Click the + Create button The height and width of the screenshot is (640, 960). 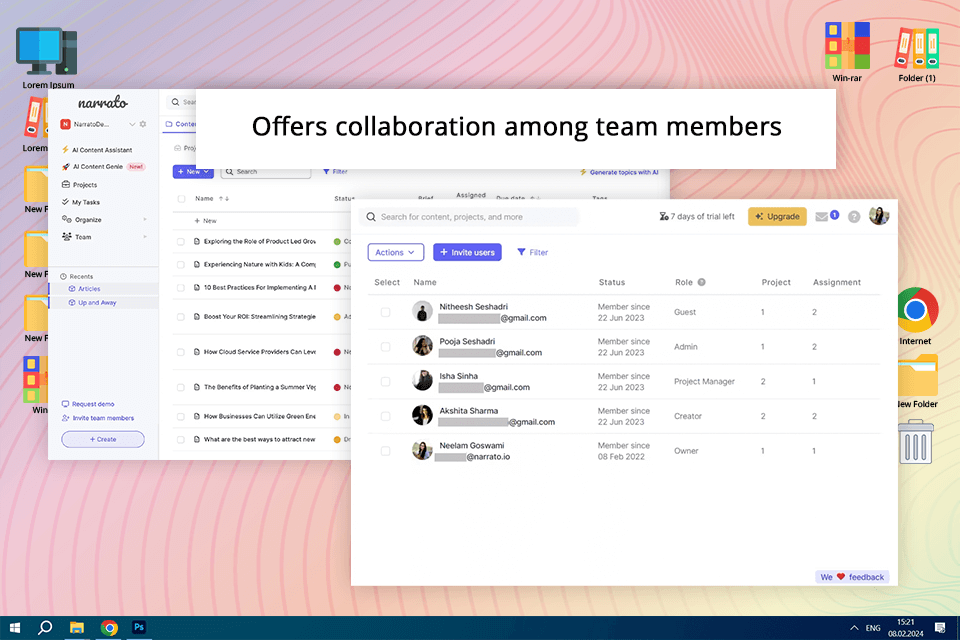point(103,439)
